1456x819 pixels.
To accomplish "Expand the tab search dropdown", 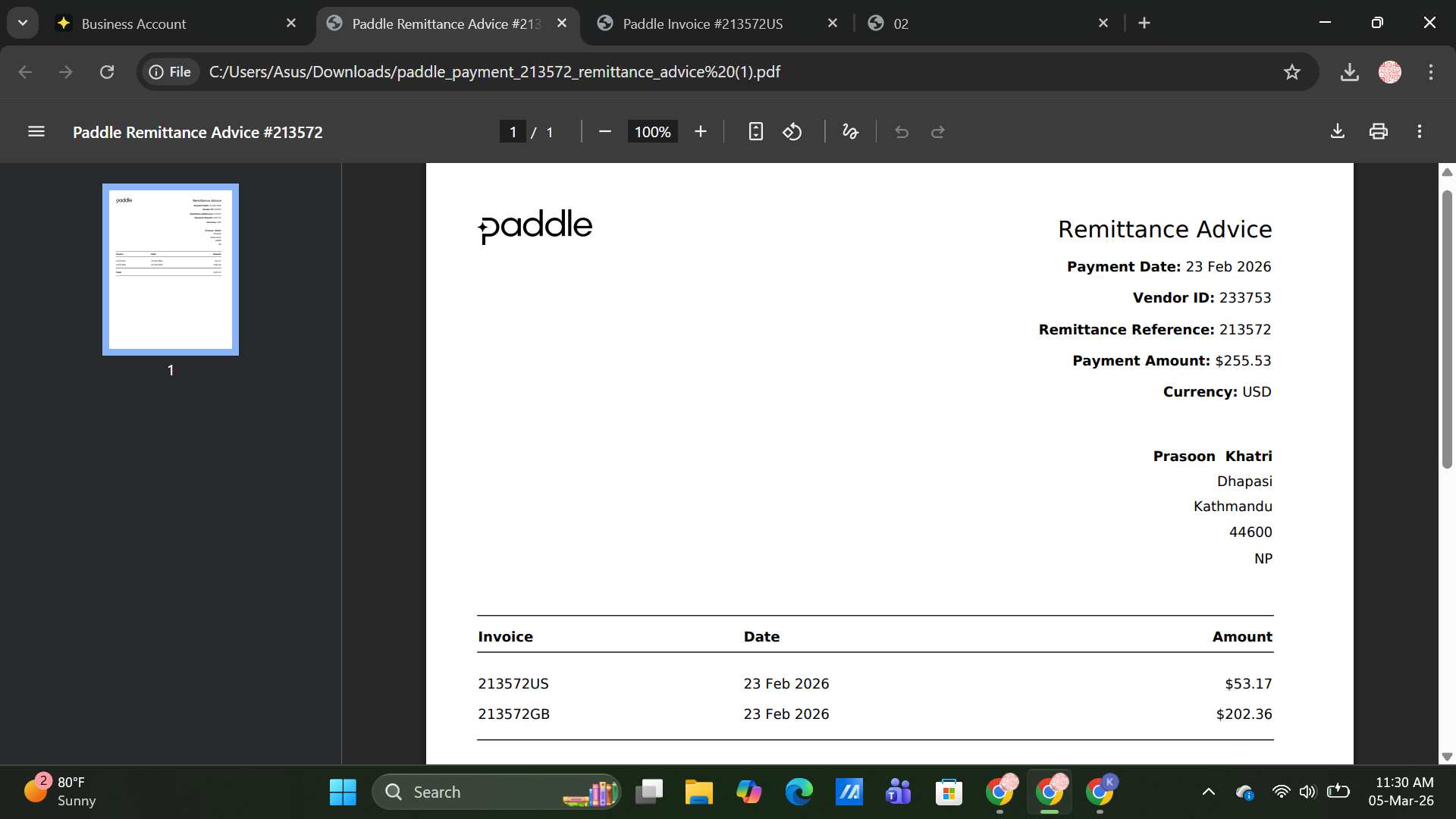I will tap(23, 23).
